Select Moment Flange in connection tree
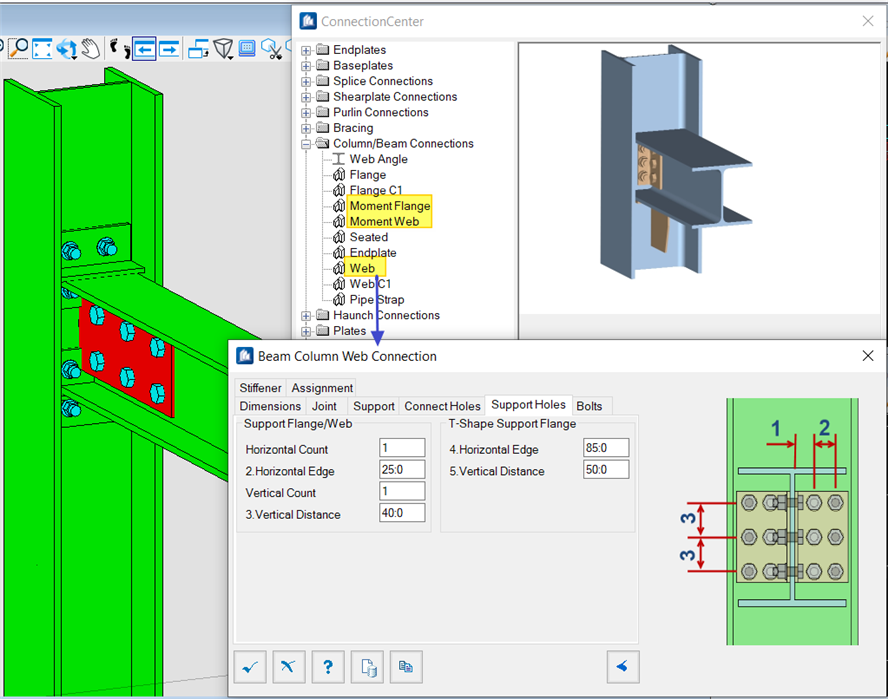 389,206
